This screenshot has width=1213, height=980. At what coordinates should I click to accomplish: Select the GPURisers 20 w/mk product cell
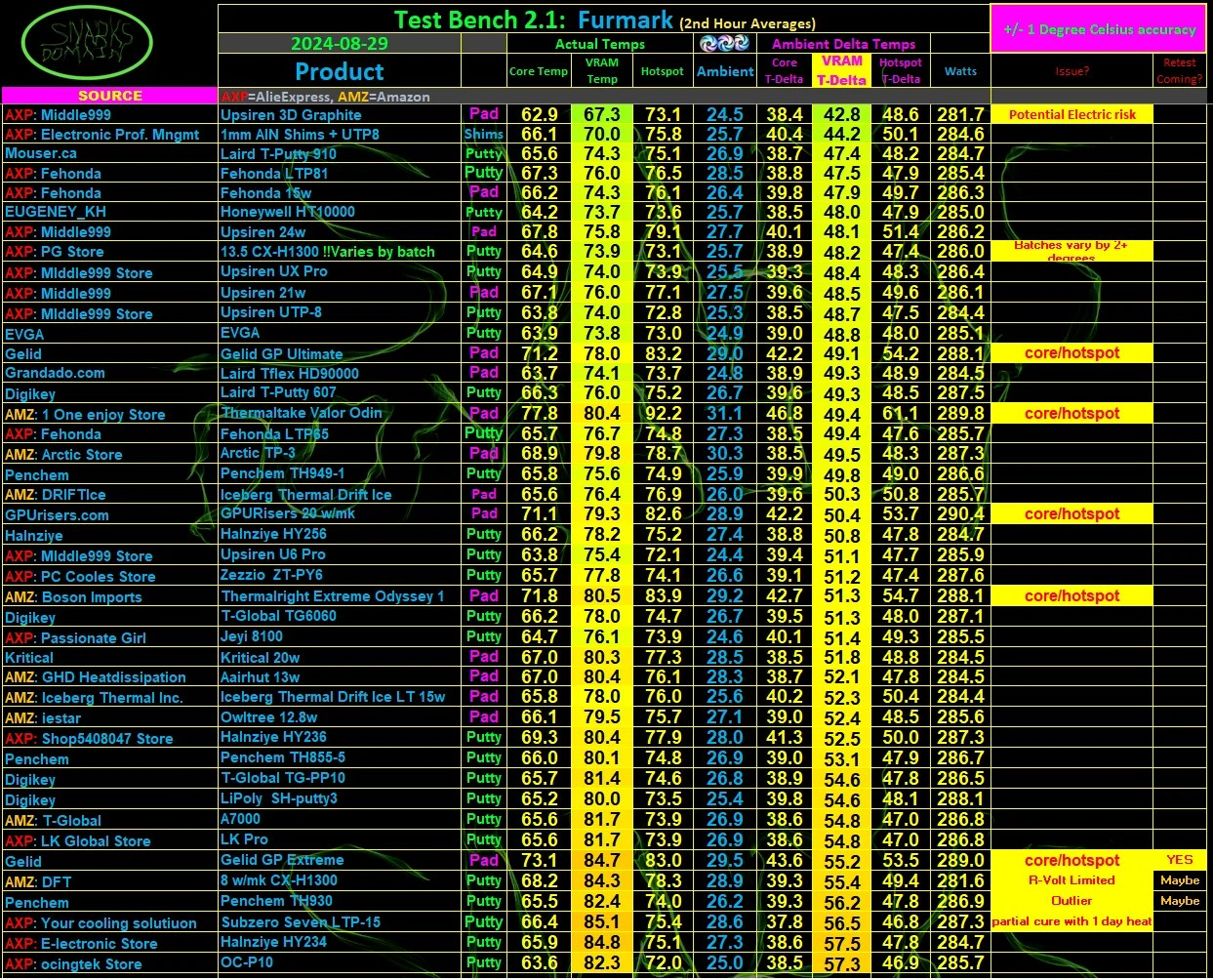pyautogui.click(x=340, y=513)
